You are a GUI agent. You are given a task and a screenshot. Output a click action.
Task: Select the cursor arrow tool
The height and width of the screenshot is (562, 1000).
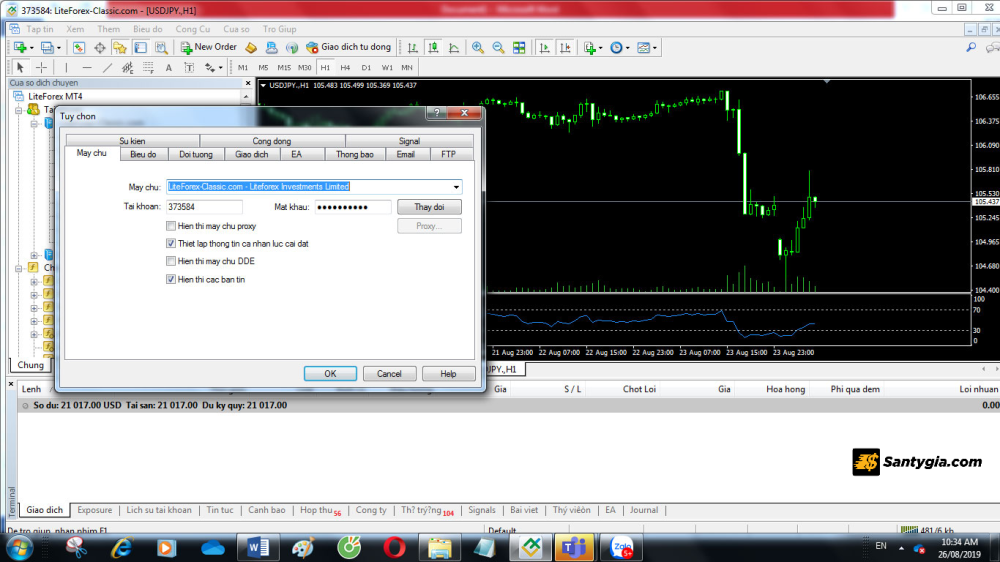pos(20,67)
